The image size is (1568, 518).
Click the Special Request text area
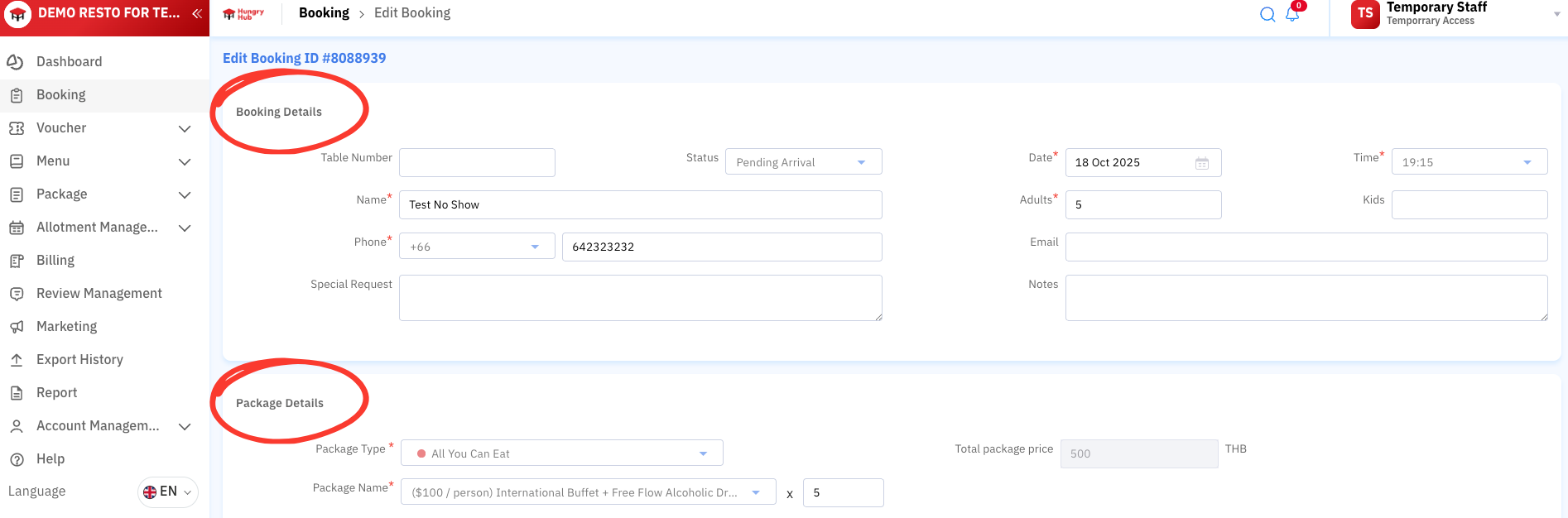(x=641, y=298)
